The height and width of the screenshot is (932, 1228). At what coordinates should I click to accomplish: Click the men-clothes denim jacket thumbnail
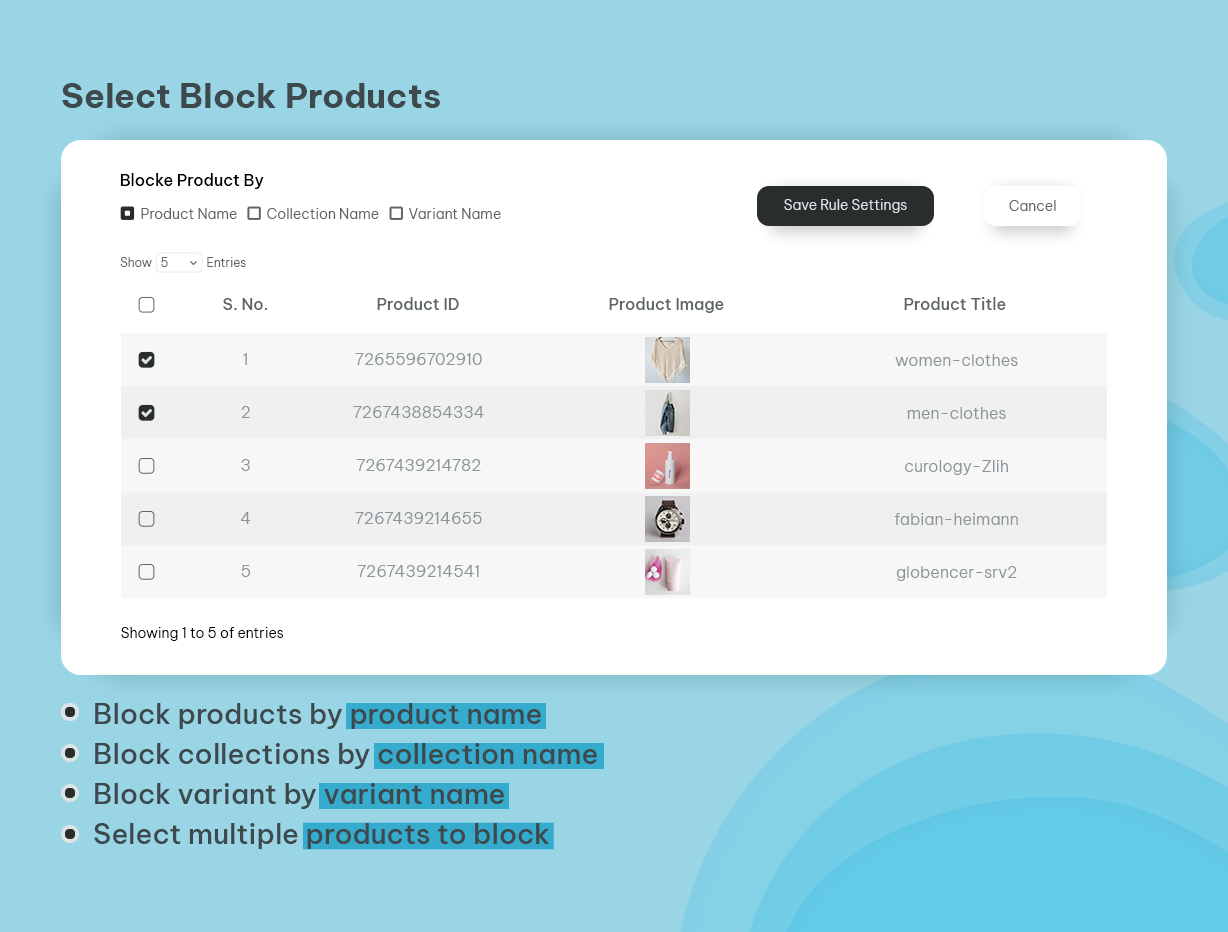[x=667, y=413]
